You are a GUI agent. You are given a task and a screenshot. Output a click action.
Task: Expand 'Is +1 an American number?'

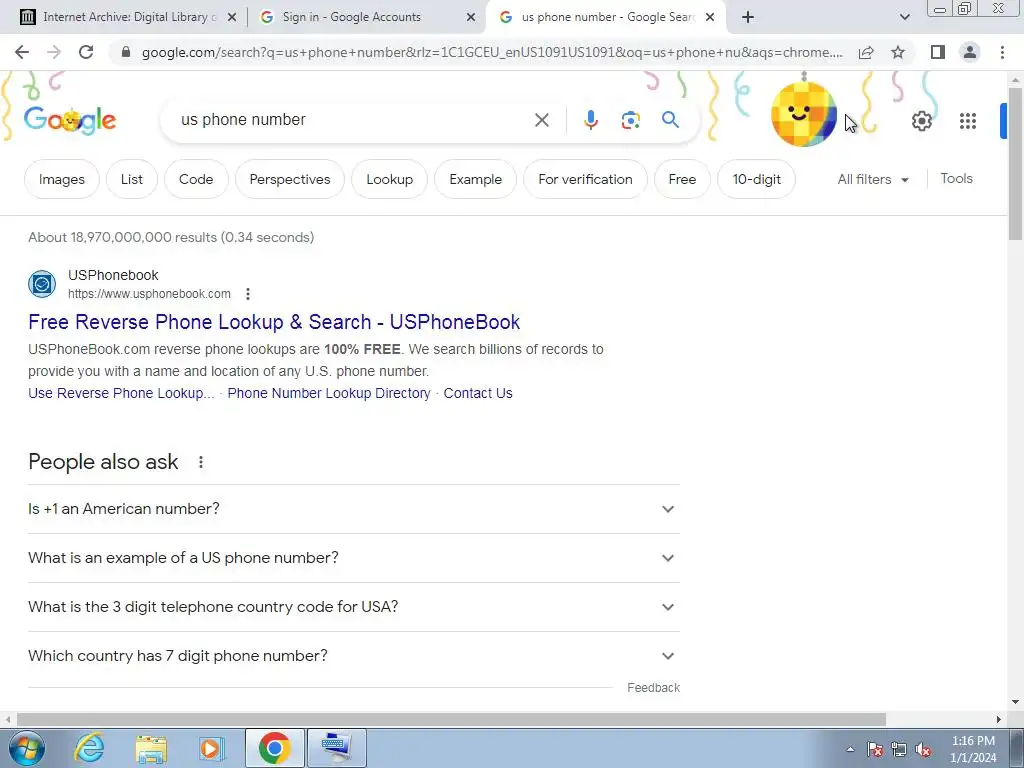(354, 509)
